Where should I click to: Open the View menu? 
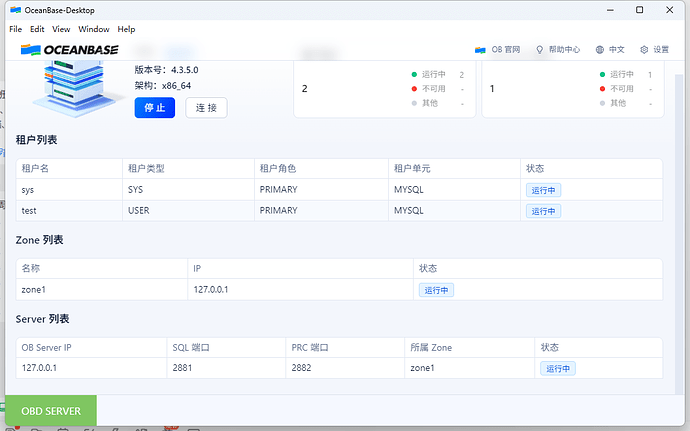point(61,29)
